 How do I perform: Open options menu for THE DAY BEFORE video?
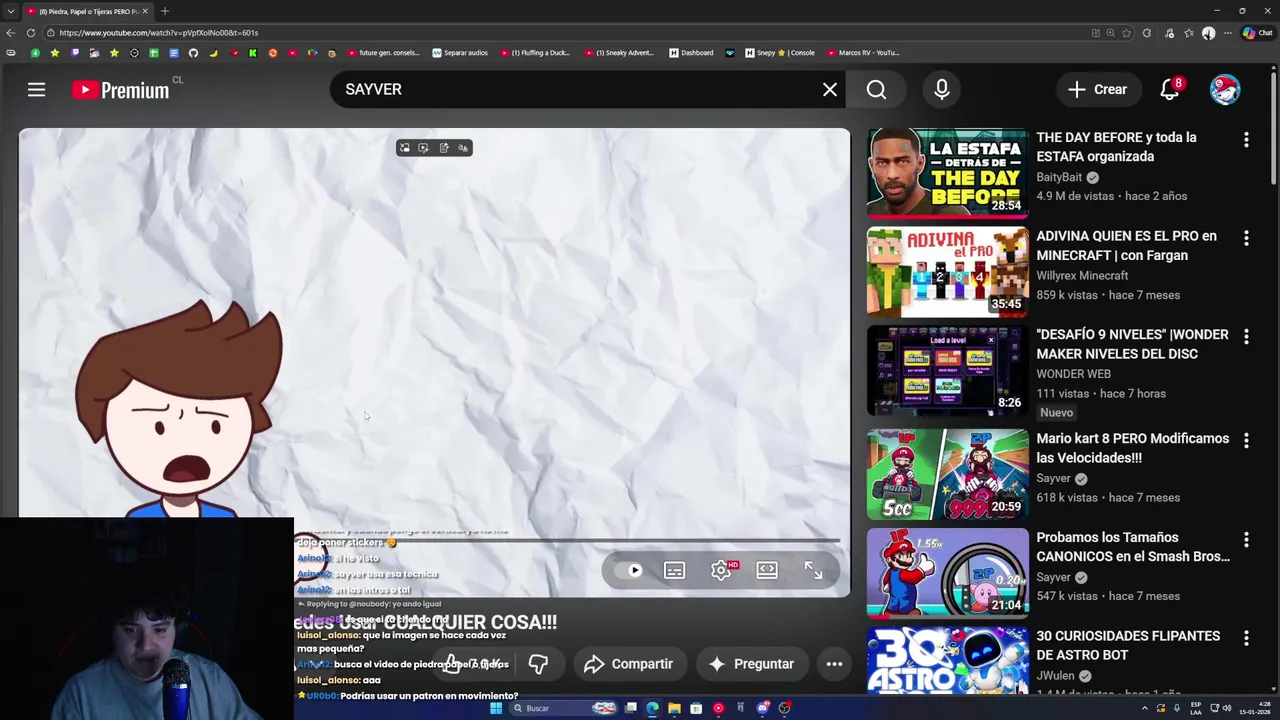1246,140
